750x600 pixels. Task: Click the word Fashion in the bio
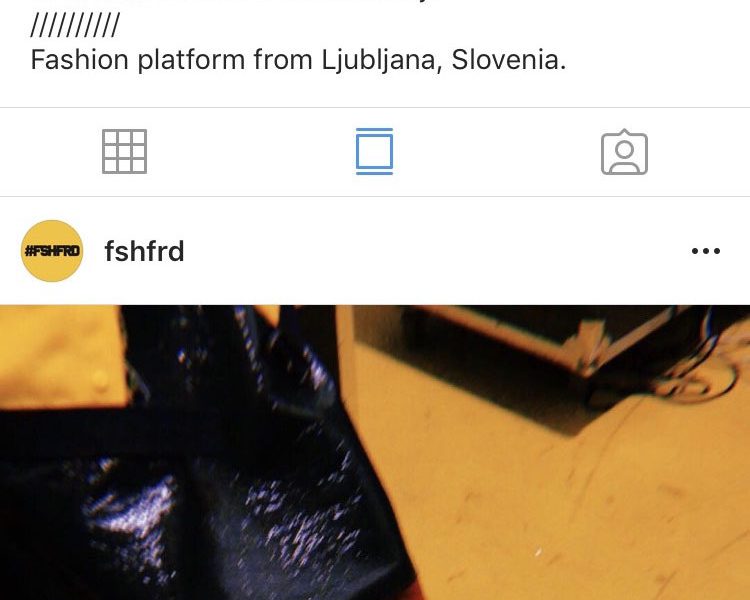tap(79, 60)
